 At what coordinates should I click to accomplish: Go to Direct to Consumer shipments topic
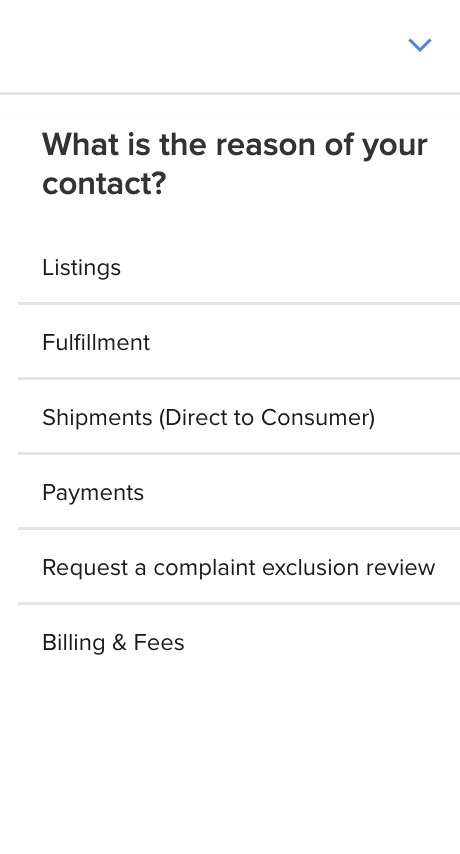click(239, 417)
